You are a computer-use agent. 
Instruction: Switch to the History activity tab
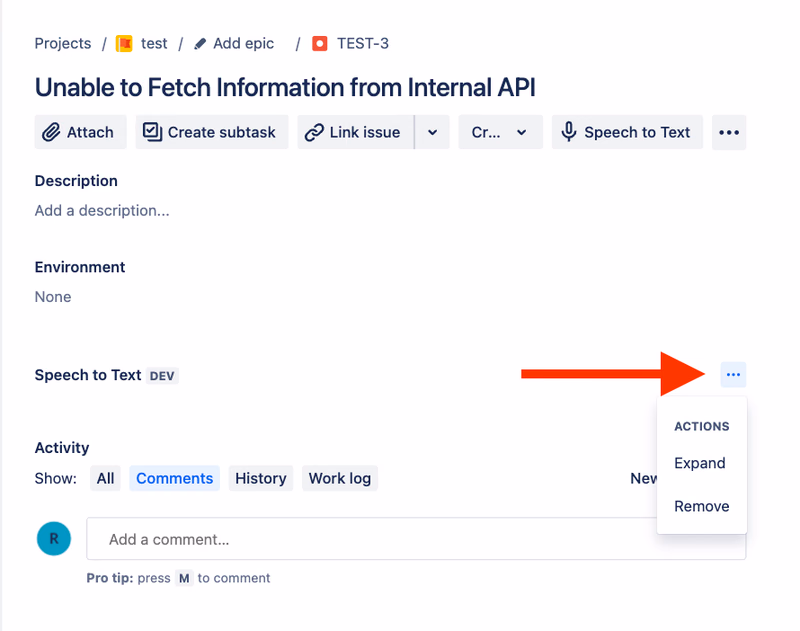[261, 478]
